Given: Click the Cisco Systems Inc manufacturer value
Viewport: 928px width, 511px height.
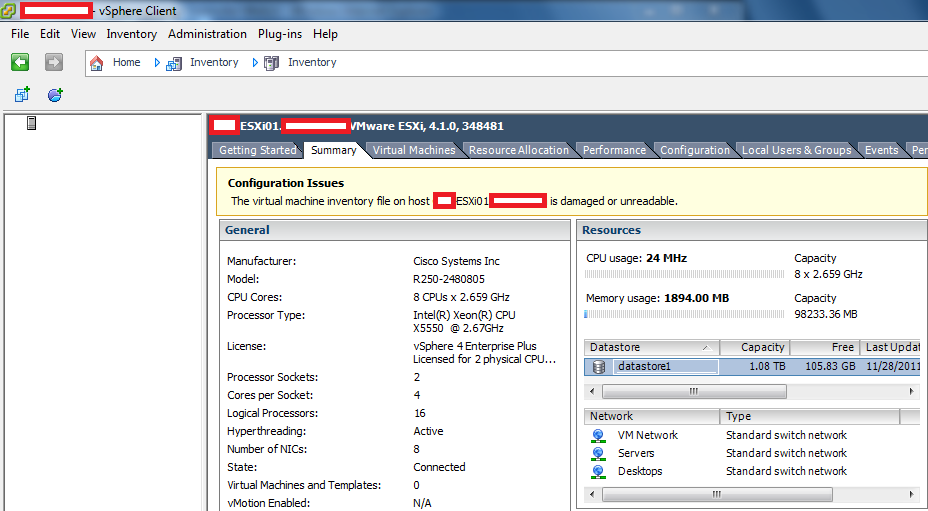Looking at the screenshot, I should tap(456, 261).
